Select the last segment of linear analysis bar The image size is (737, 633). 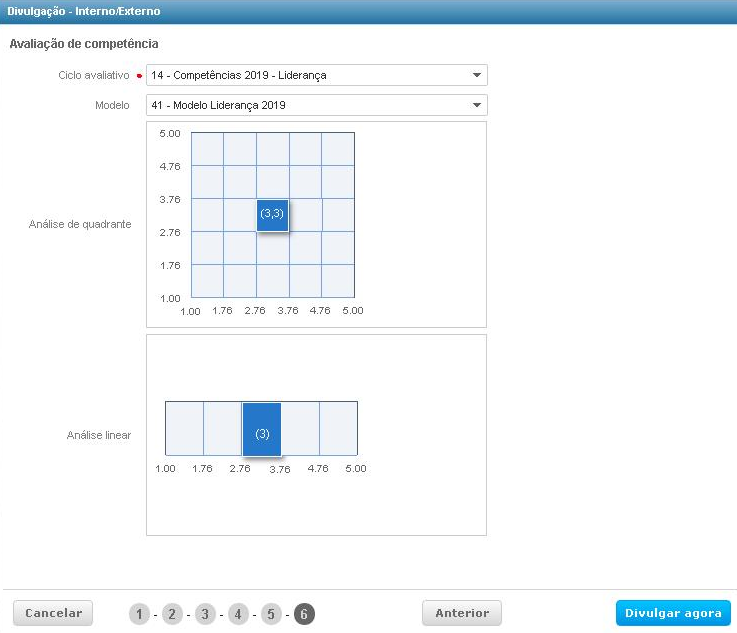click(338, 428)
